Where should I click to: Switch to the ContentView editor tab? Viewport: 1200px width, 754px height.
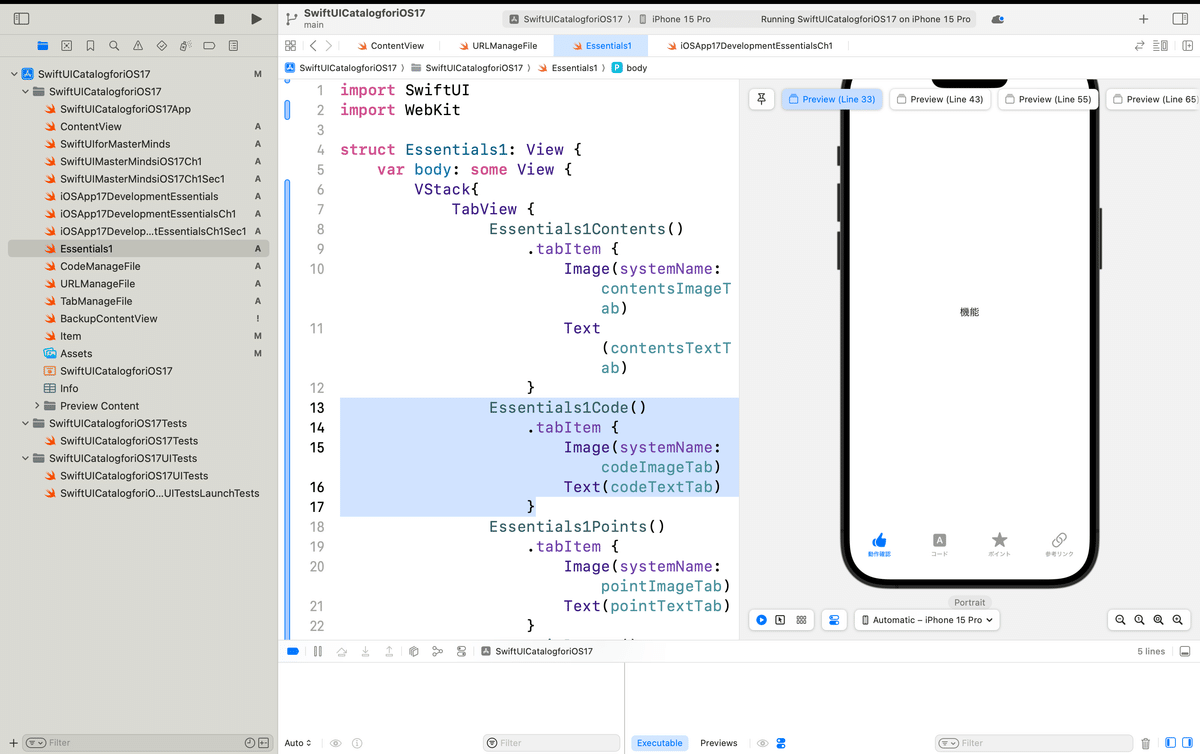(x=389, y=46)
